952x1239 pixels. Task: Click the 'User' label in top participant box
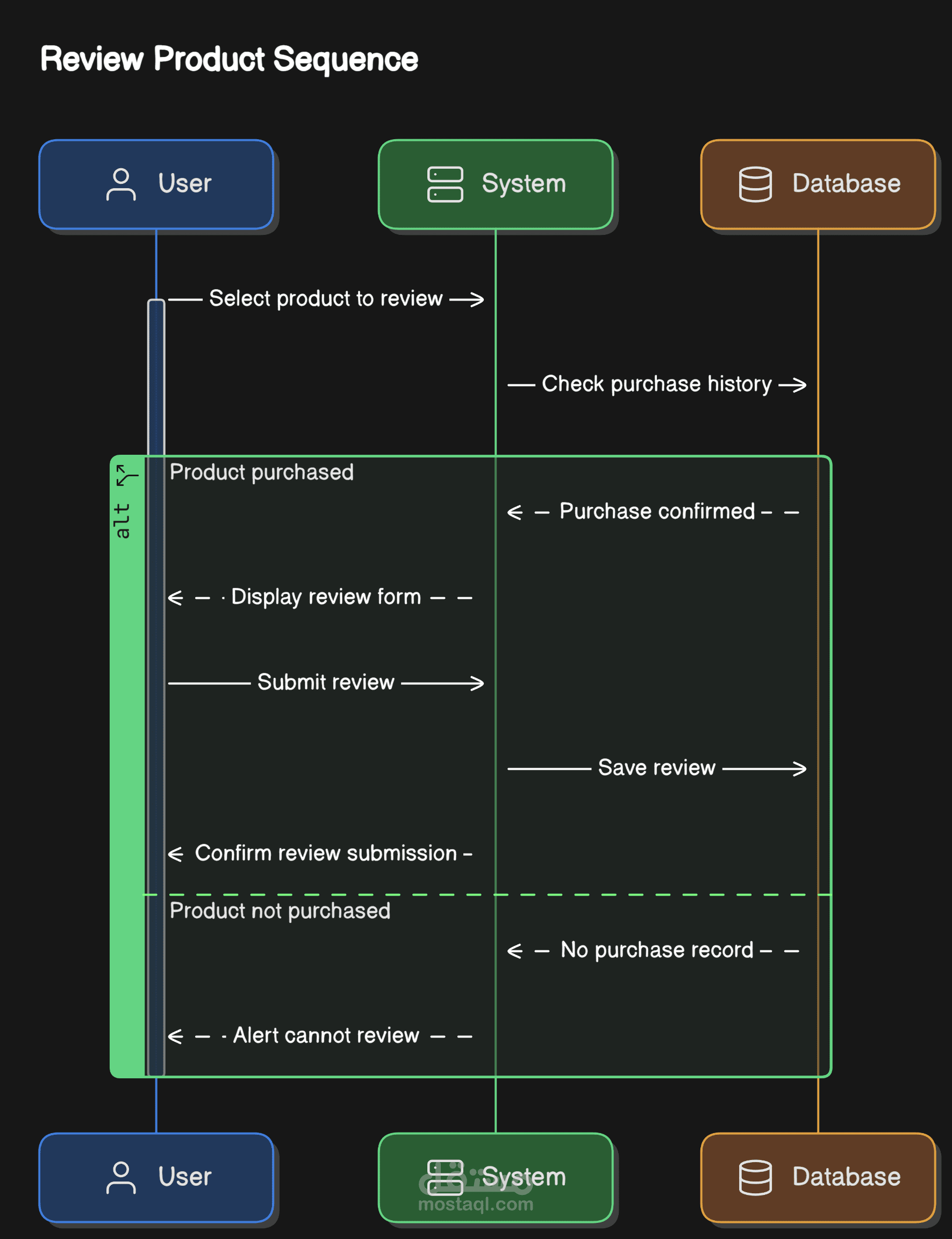pos(185,183)
